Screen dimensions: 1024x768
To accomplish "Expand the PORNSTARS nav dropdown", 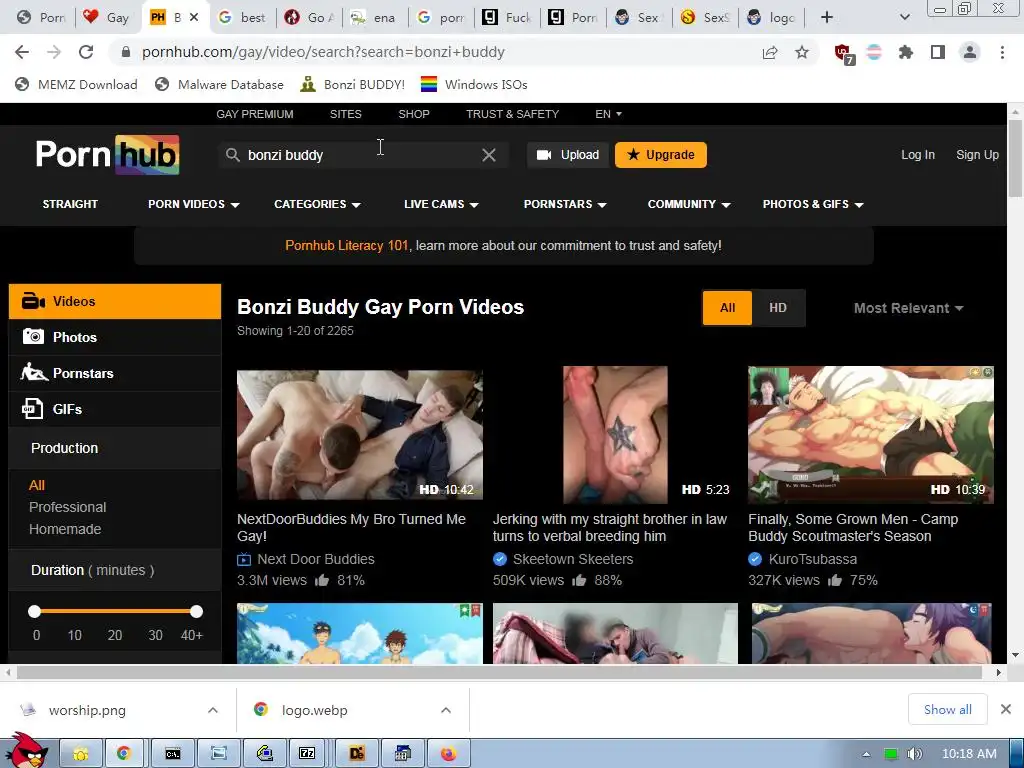I will (565, 204).
